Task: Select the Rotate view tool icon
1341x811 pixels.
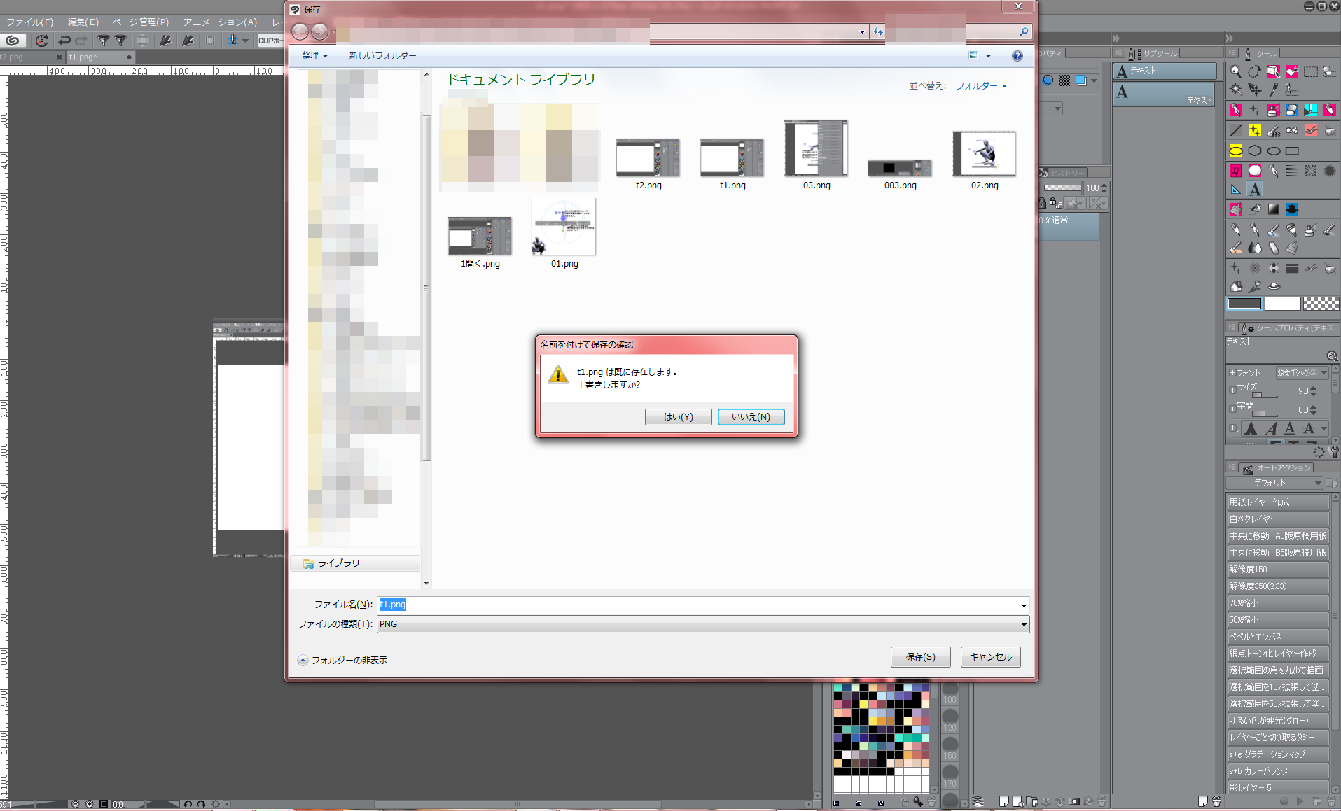Action: [x=1254, y=71]
